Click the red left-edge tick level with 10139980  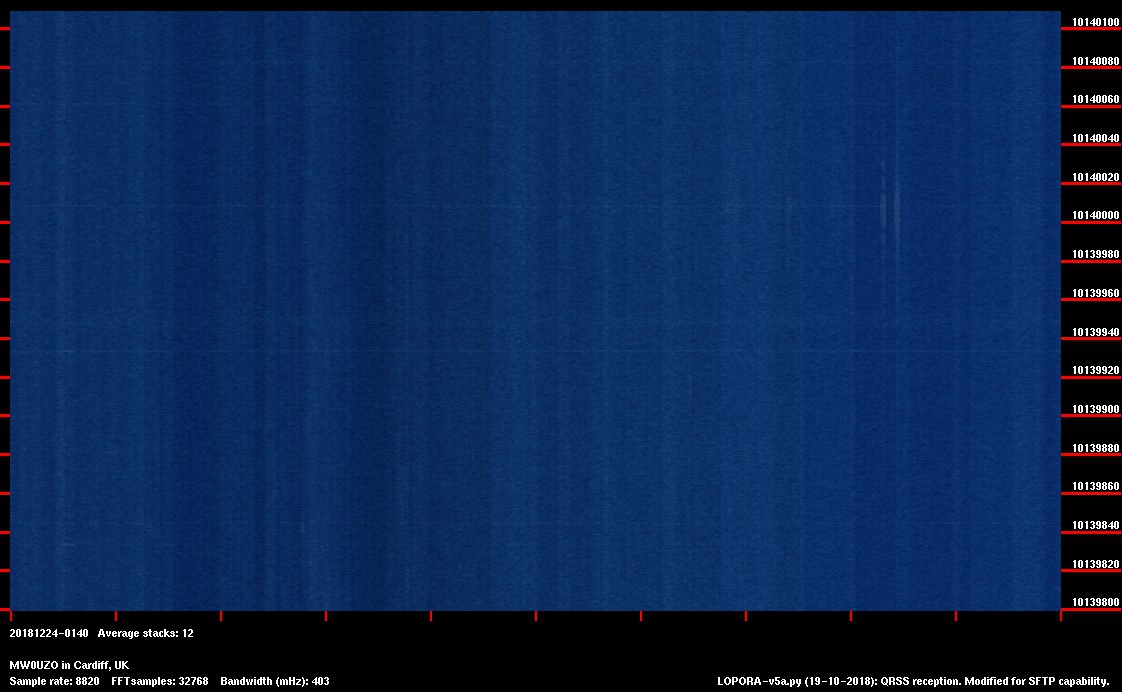5,261
